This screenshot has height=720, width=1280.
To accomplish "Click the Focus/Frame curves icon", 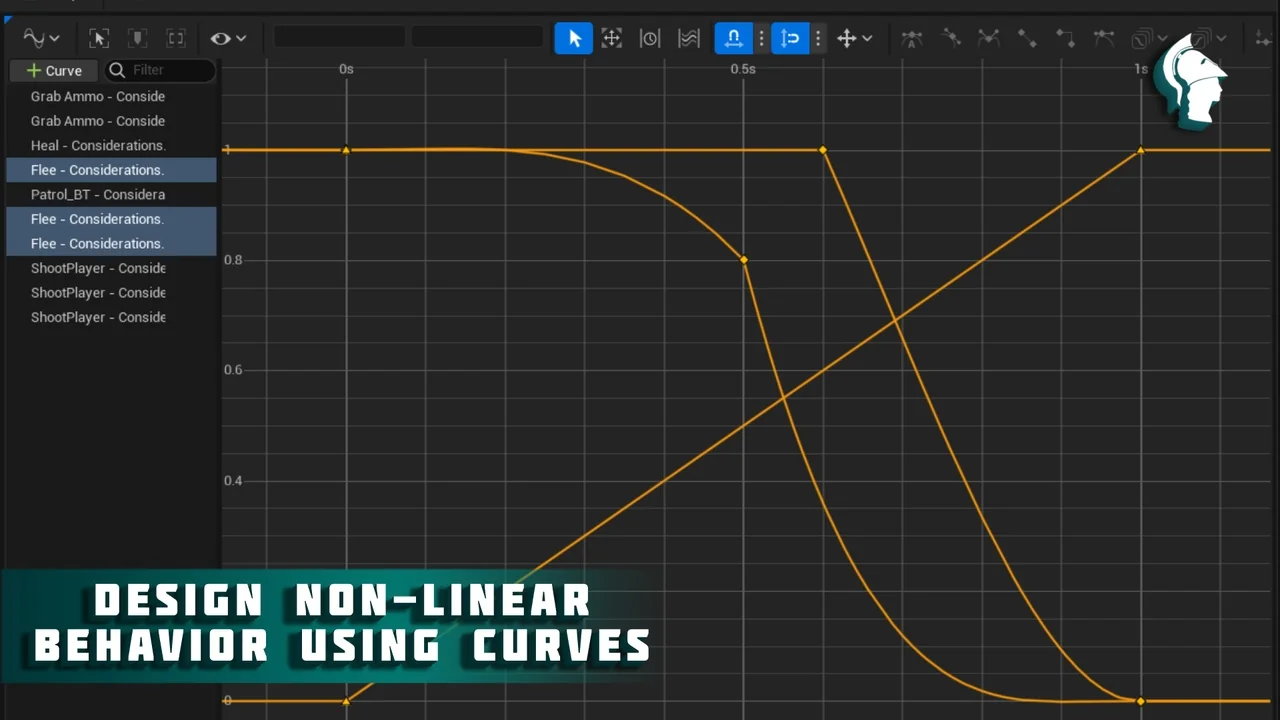I will tap(176, 39).
